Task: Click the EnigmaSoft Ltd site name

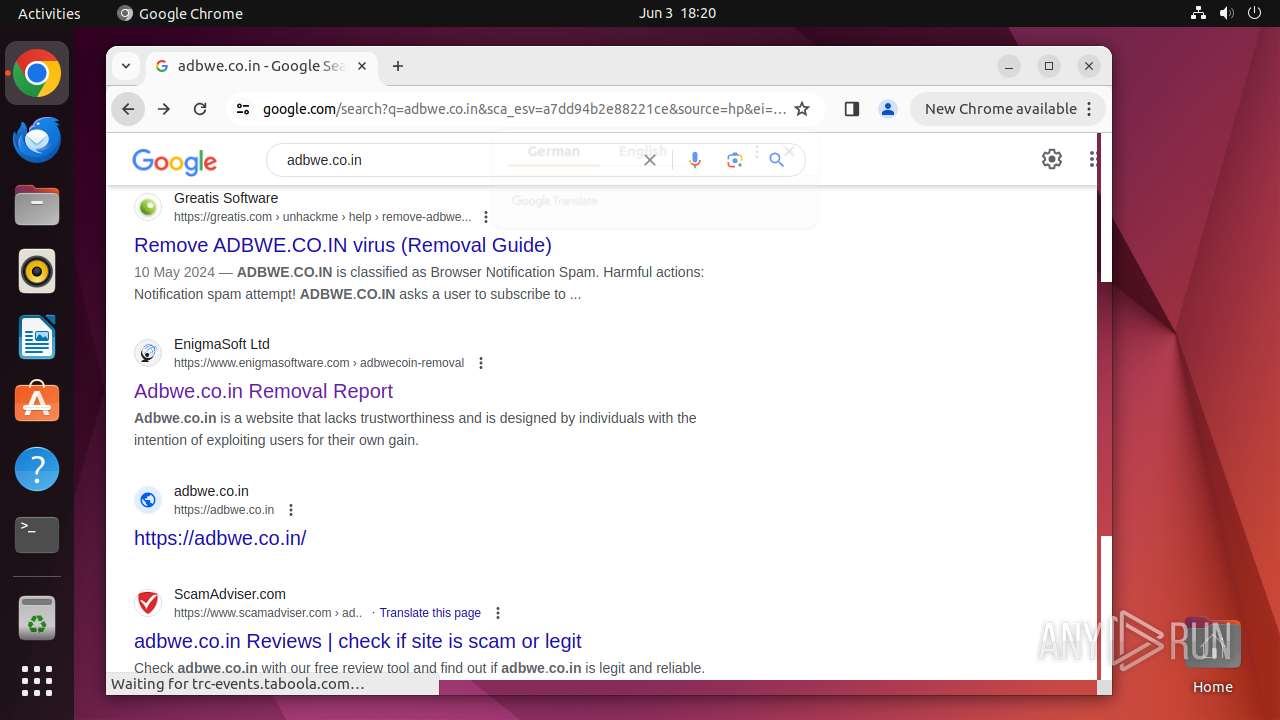Action: 222,344
